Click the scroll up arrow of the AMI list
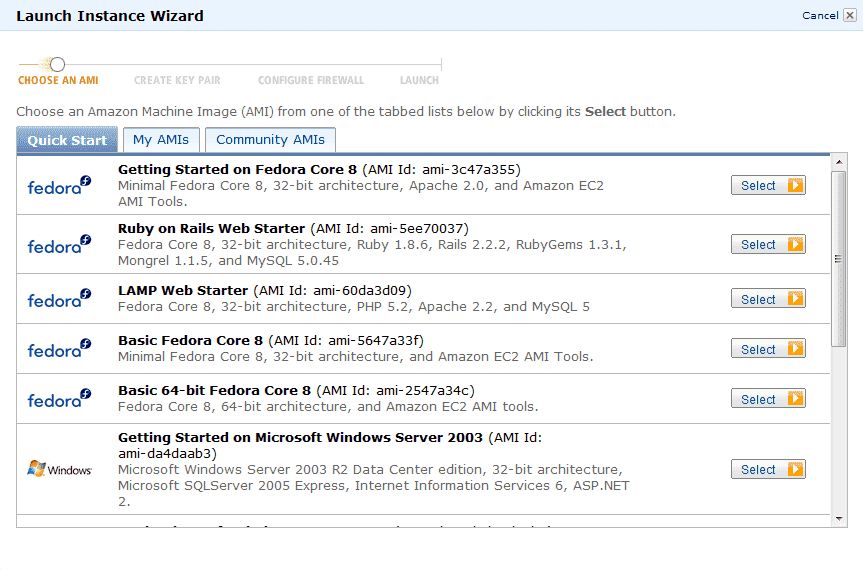 coord(839,162)
